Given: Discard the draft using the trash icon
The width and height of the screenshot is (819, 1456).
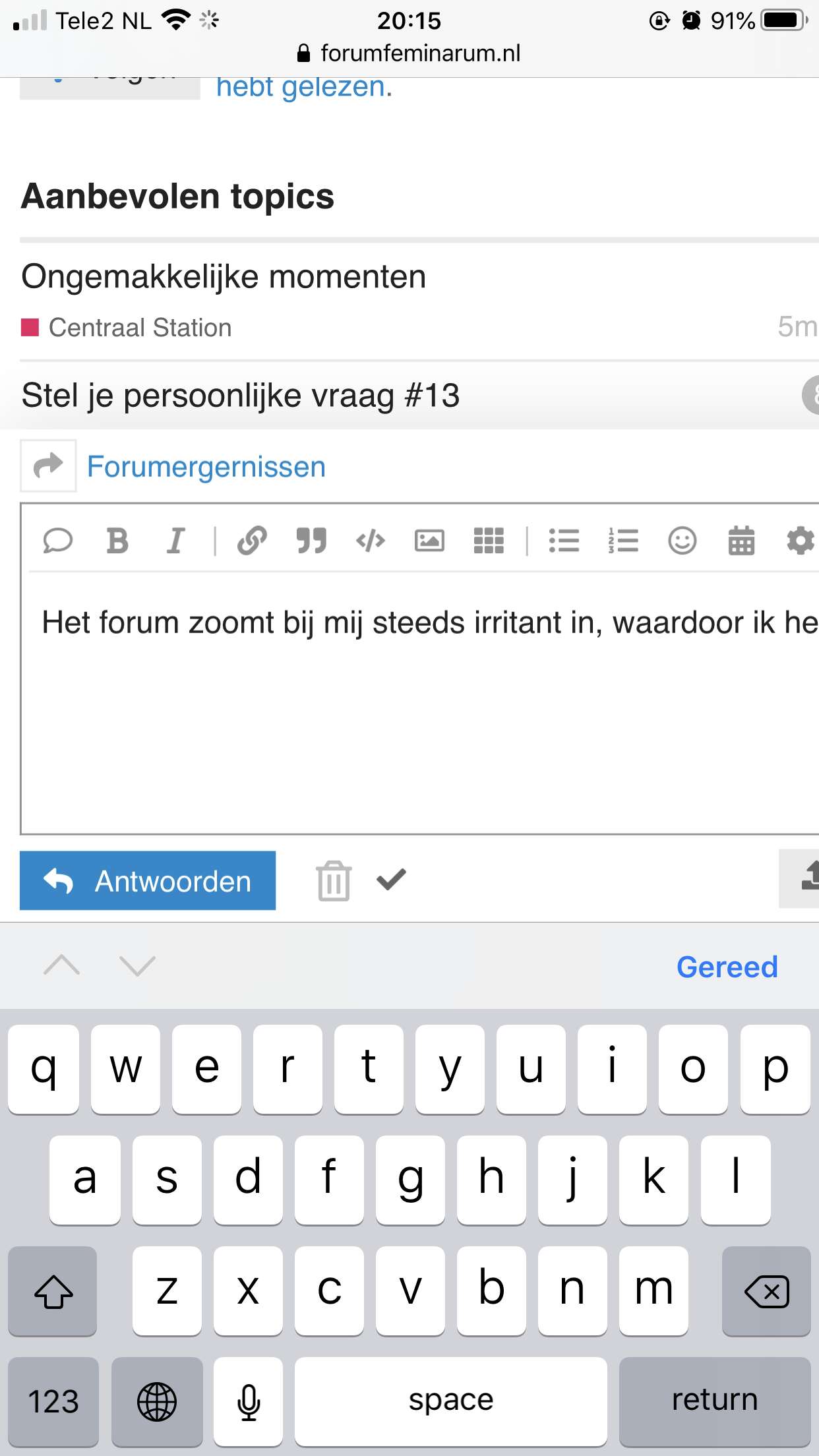Looking at the screenshot, I should (334, 880).
